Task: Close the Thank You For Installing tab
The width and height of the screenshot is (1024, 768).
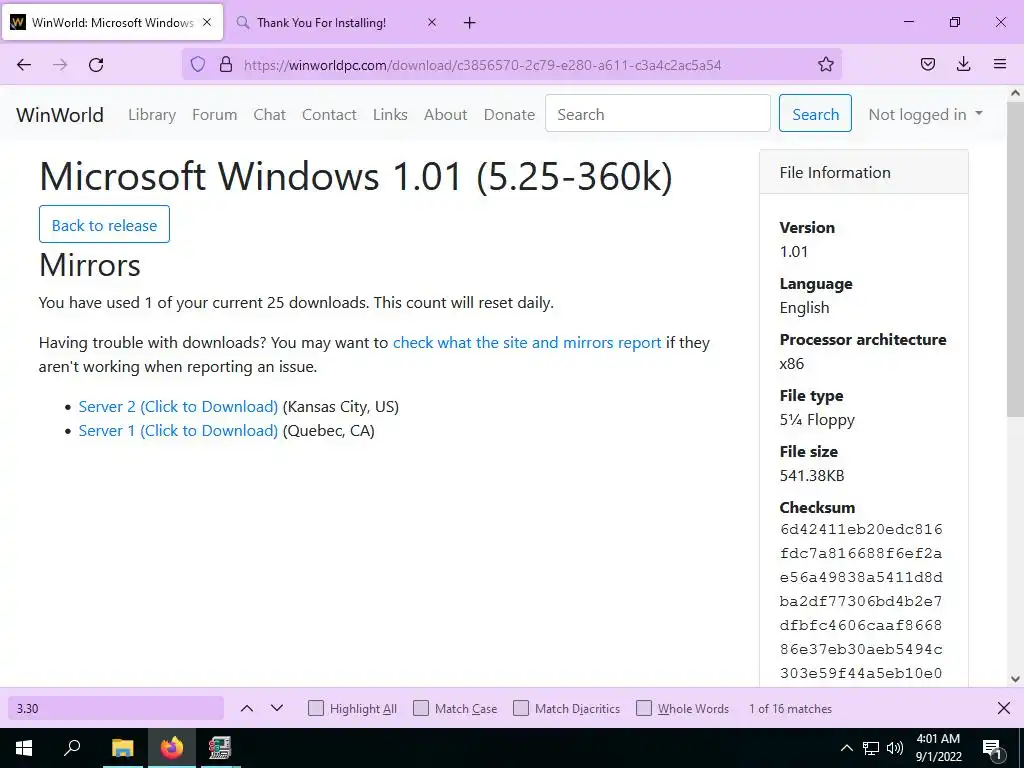Action: click(x=432, y=22)
